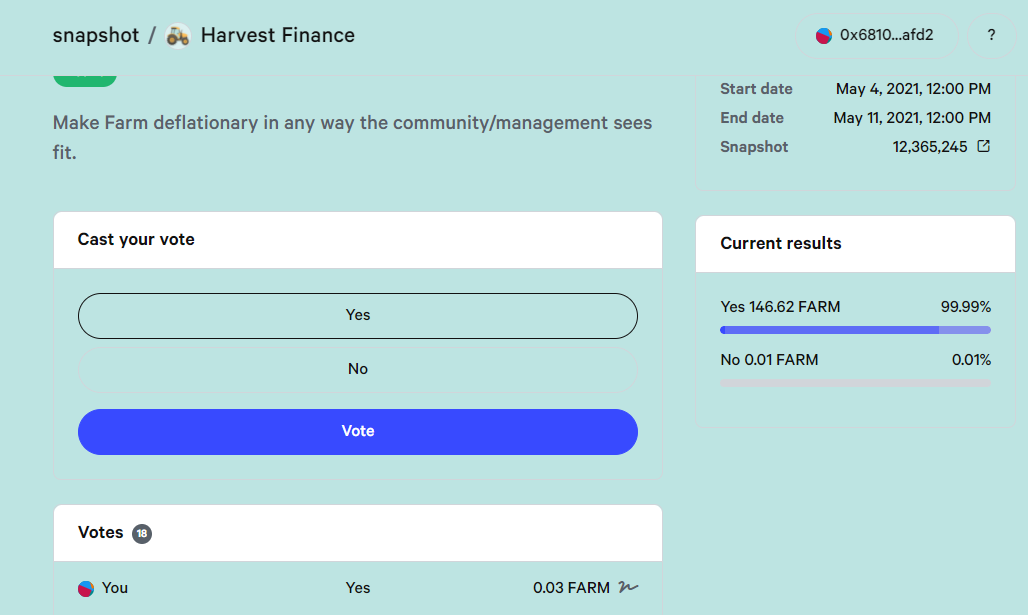Image resolution: width=1028 pixels, height=615 pixels.
Task: Click your avatar in Votes list
Action: (86, 588)
